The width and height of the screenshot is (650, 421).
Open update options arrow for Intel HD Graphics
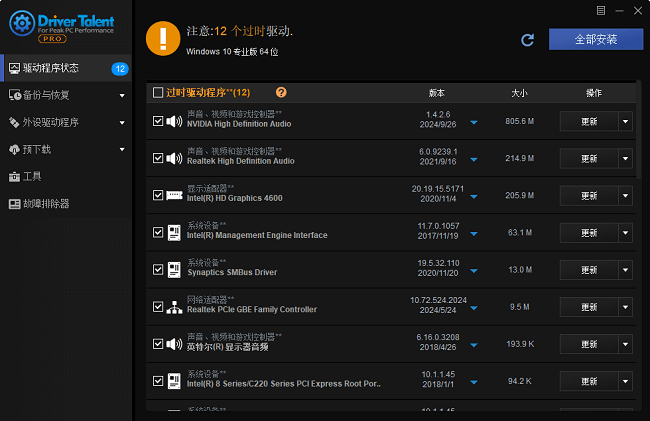626,196
